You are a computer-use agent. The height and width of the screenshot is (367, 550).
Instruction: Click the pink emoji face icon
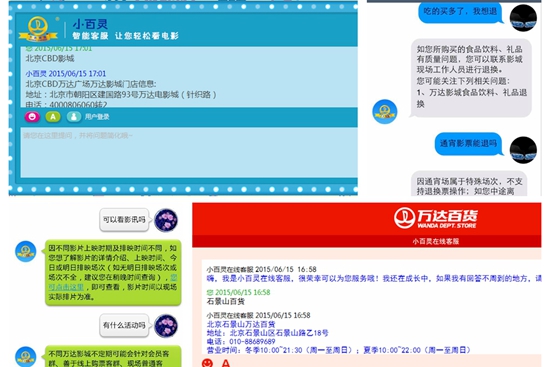click(x=32, y=116)
